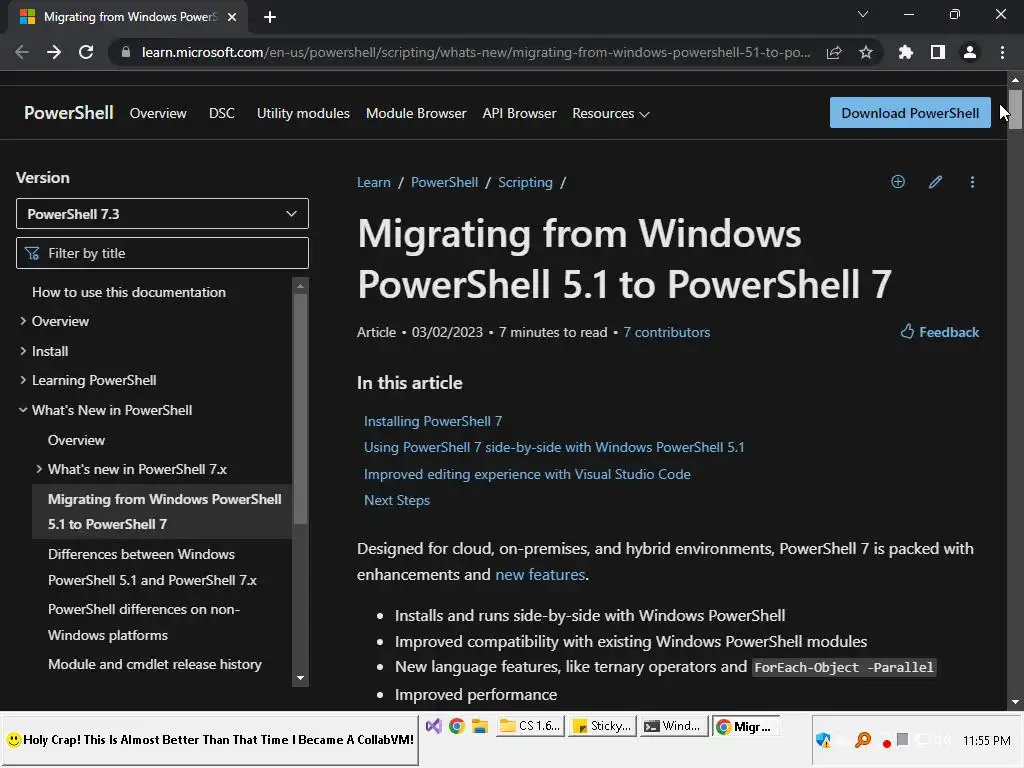Click the Scripting breadcrumb link
1024x768 pixels.
point(525,182)
